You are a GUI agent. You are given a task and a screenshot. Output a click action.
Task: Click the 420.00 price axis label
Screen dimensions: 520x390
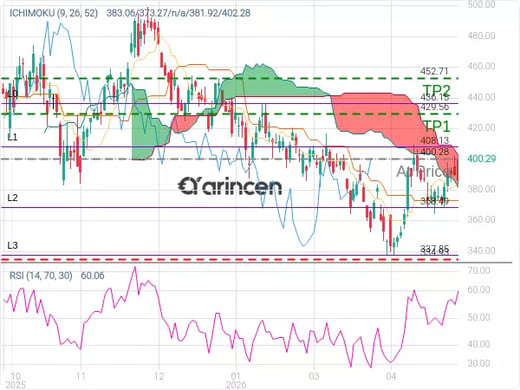tap(481, 127)
